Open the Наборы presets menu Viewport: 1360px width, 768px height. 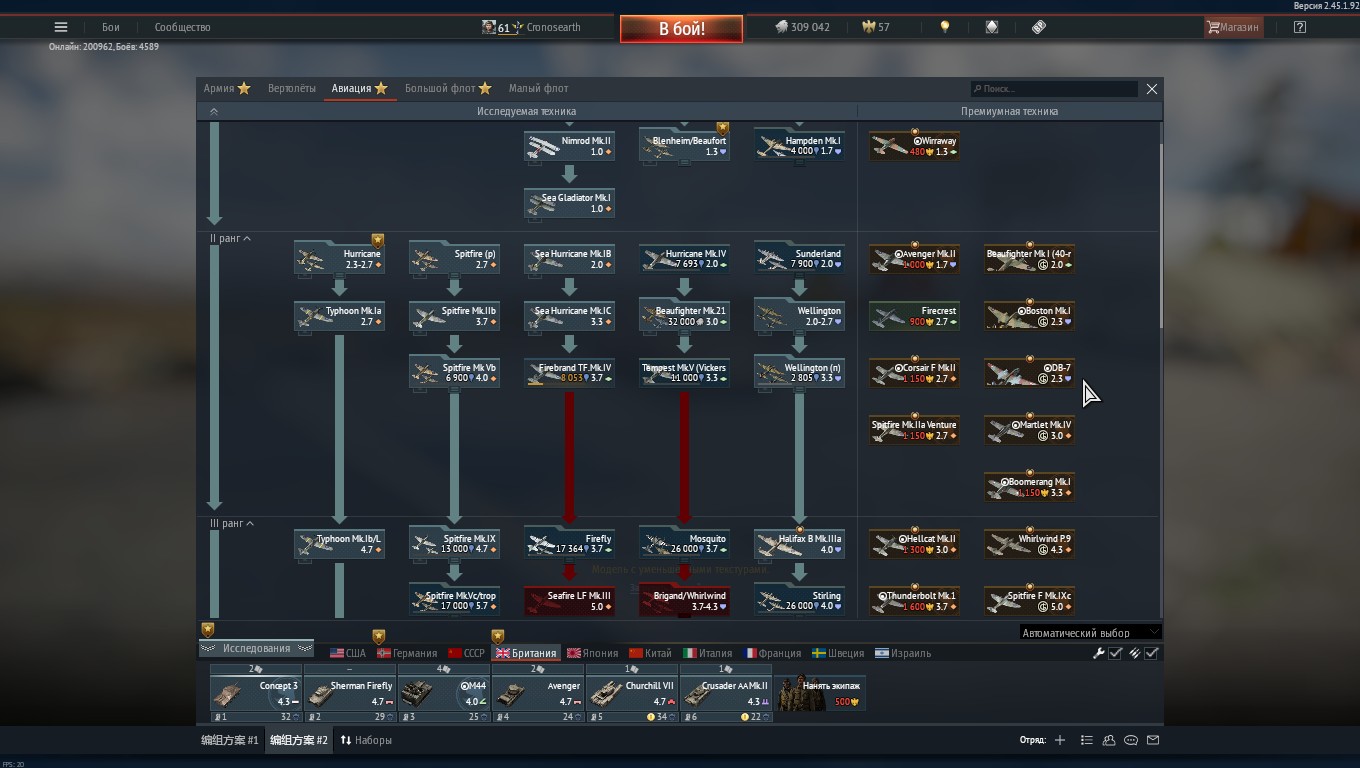pyautogui.click(x=366, y=740)
